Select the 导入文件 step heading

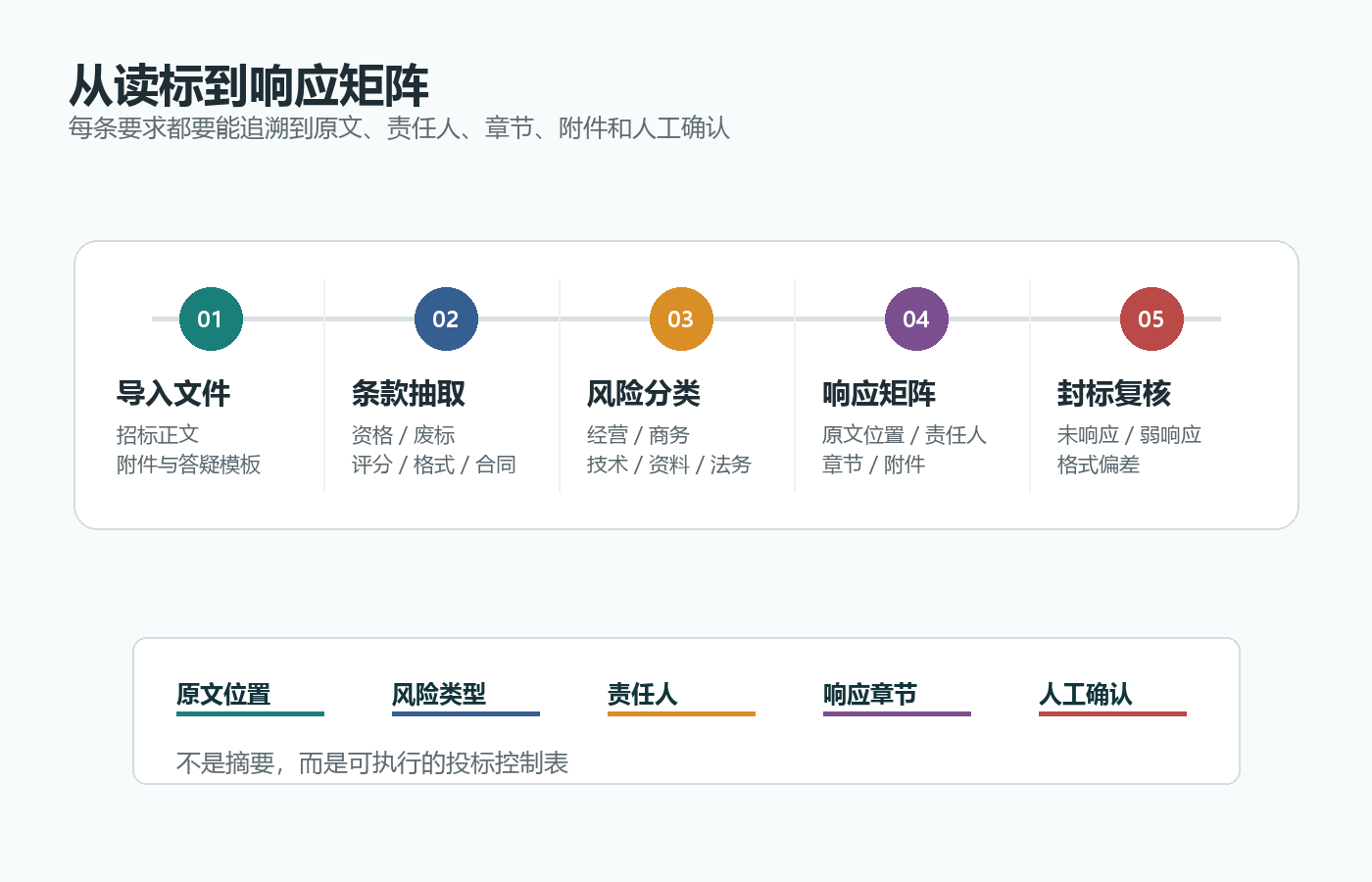pos(173,394)
